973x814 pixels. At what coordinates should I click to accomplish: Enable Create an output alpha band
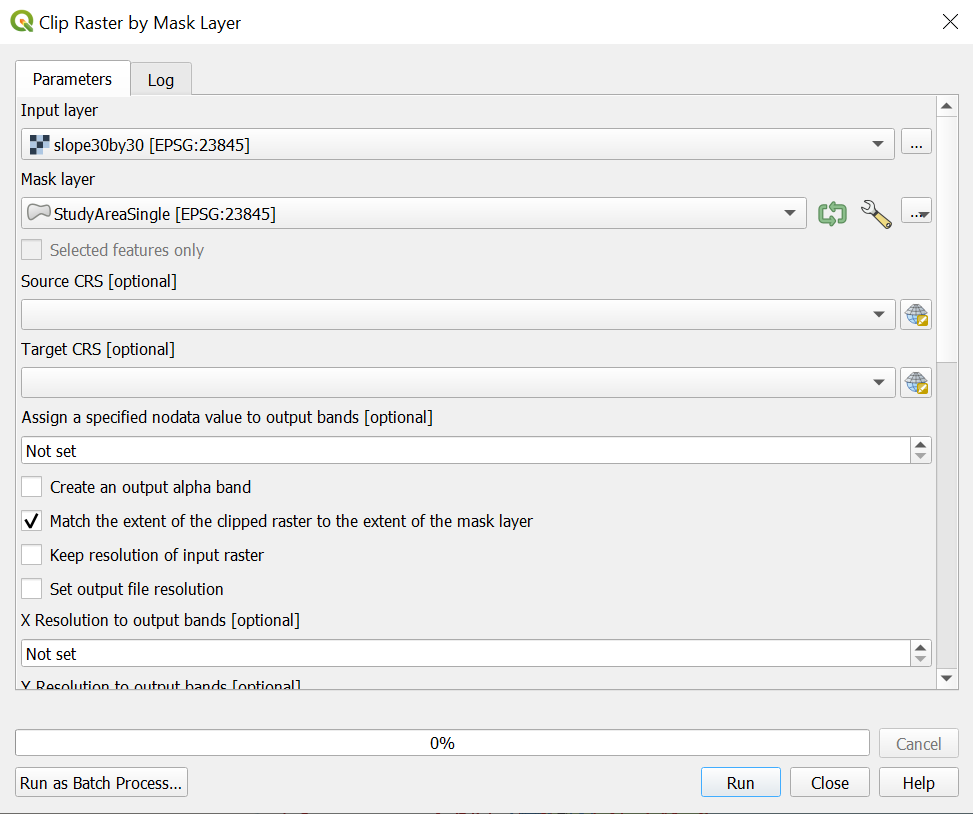[x=32, y=487]
